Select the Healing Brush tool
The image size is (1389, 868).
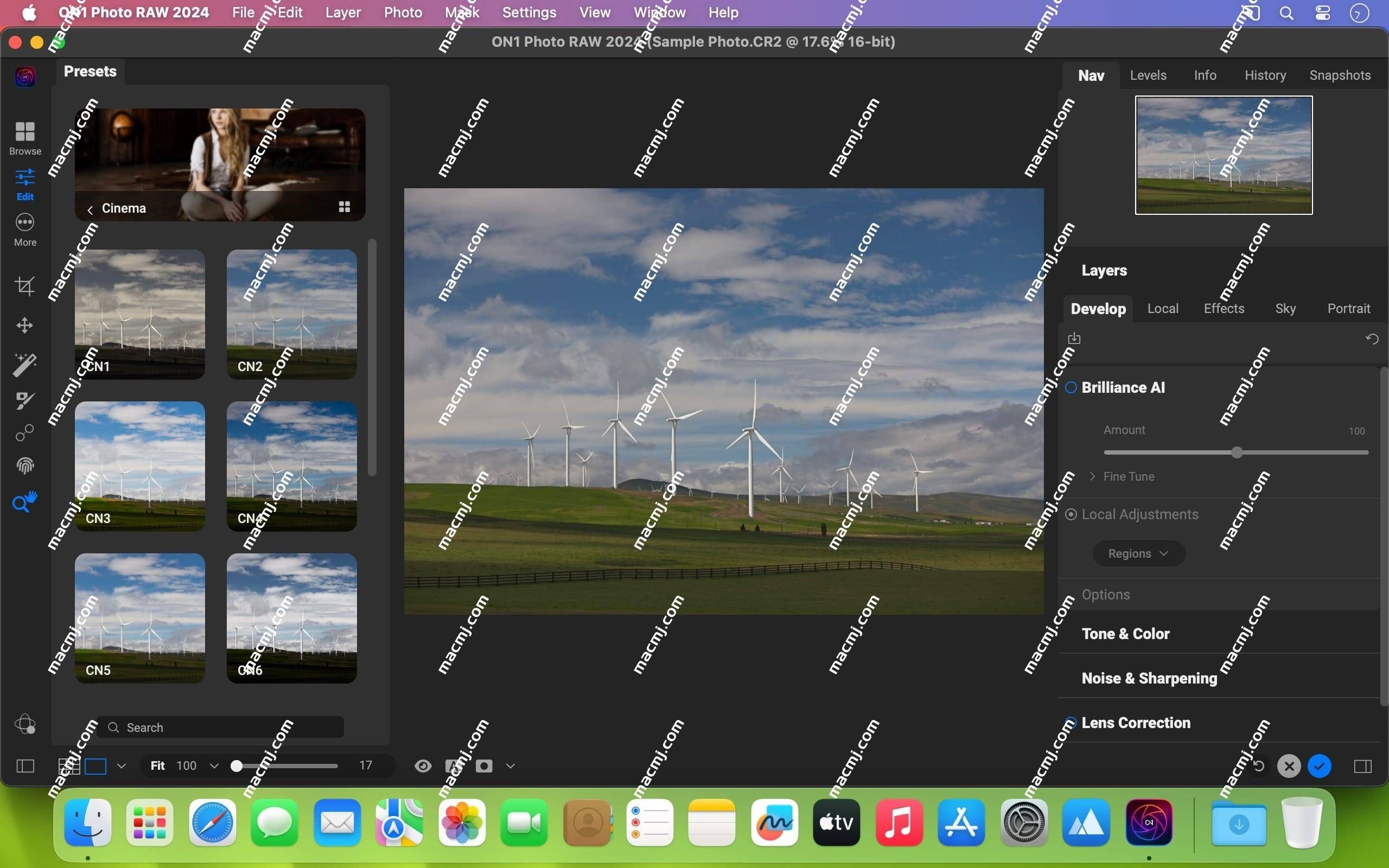(25, 398)
